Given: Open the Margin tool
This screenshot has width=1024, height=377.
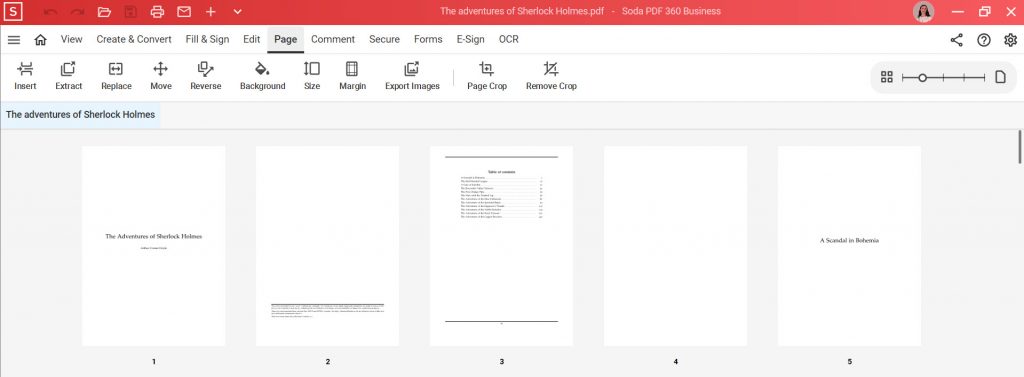Looking at the screenshot, I should (352, 76).
